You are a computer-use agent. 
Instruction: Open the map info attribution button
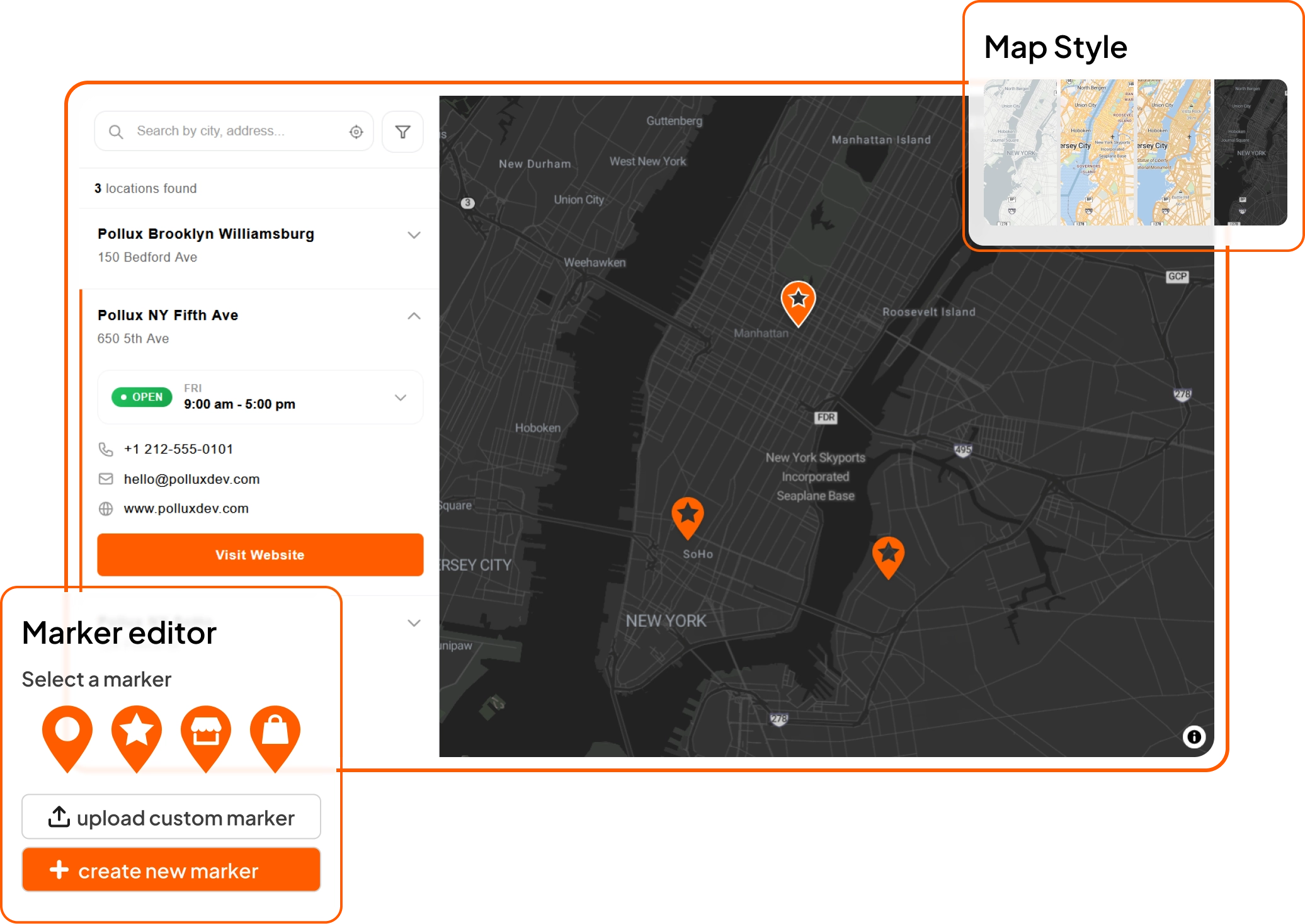pyautogui.click(x=1194, y=736)
